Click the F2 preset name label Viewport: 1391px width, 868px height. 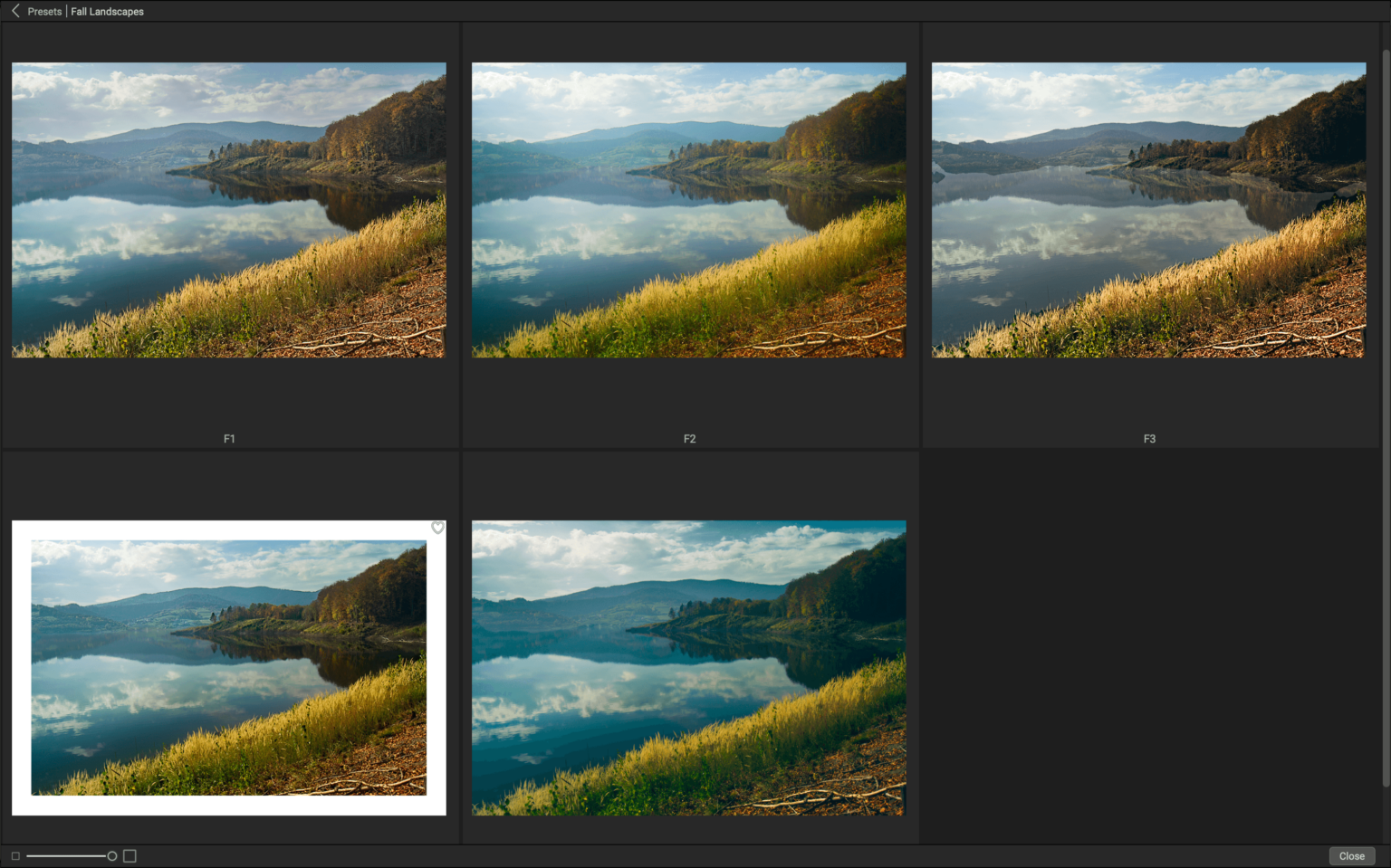(x=689, y=438)
